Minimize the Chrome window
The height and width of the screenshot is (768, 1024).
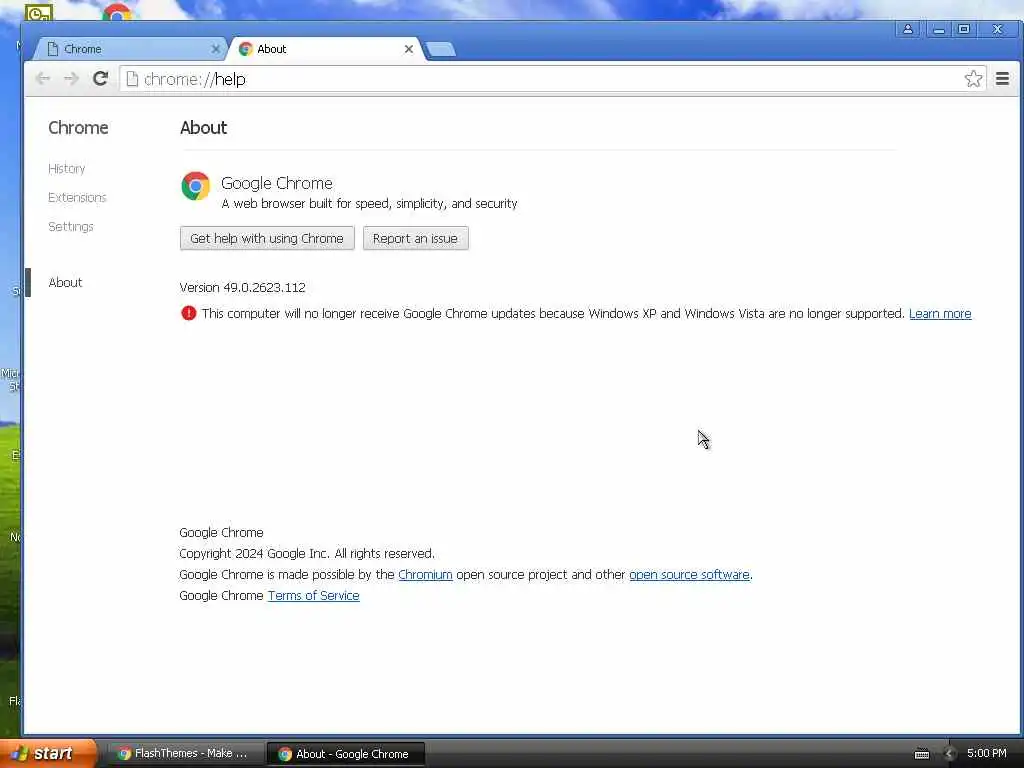938,29
